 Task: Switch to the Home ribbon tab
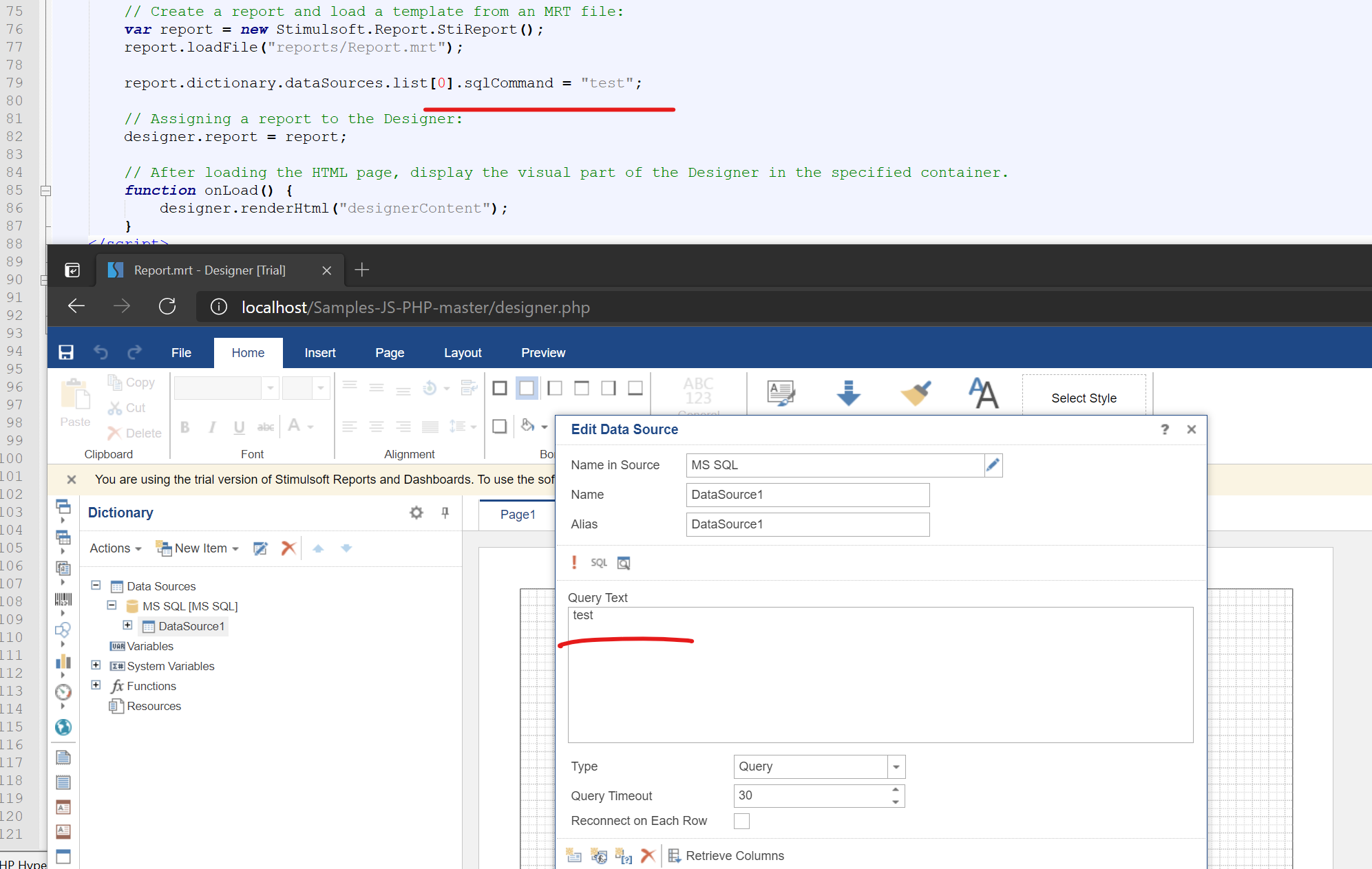pyautogui.click(x=248, y=353)
